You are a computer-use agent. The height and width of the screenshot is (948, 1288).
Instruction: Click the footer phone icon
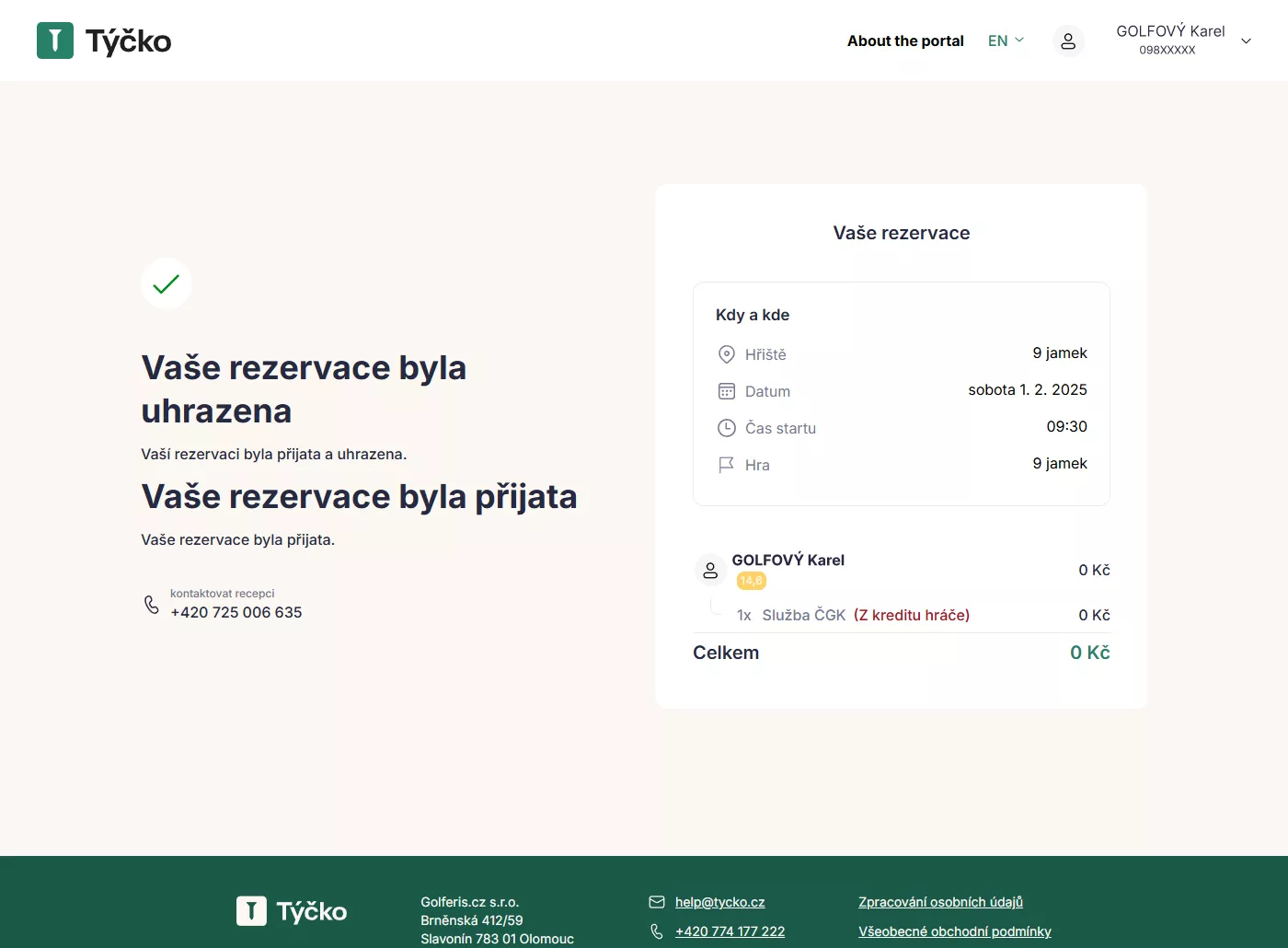pyautogui.click(x=657, y=931)
